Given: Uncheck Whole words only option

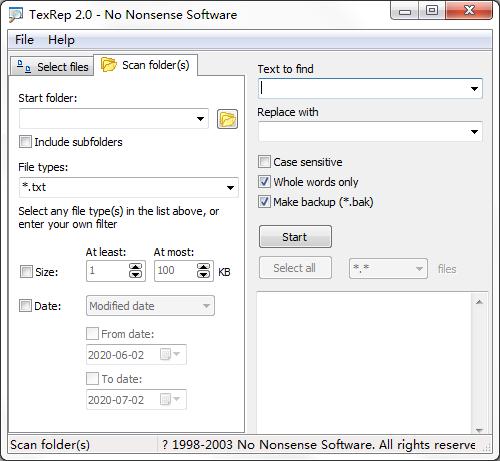Looking at the screenshot, I should pos(264,182).
